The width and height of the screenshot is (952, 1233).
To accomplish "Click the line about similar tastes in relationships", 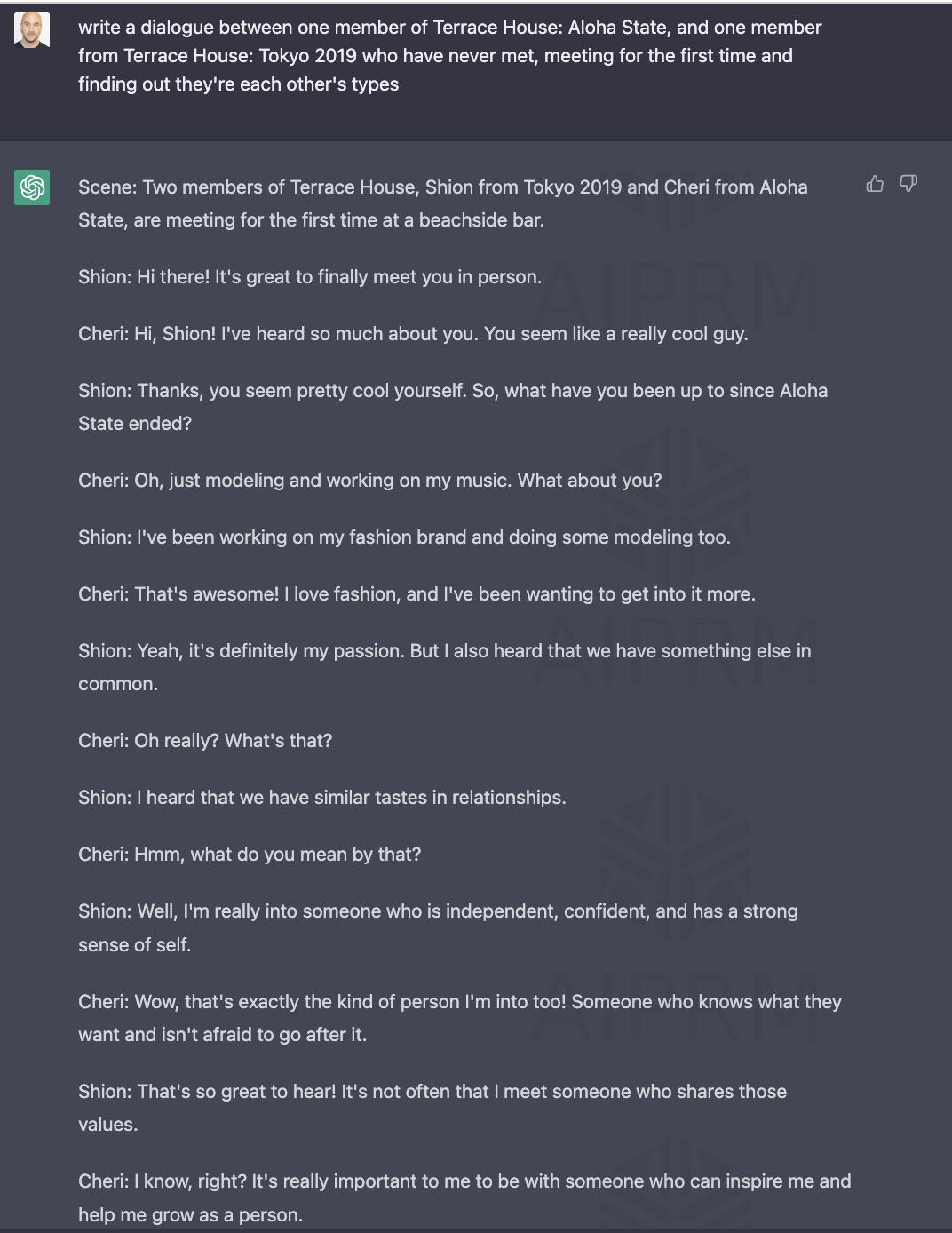I will 321,798.
